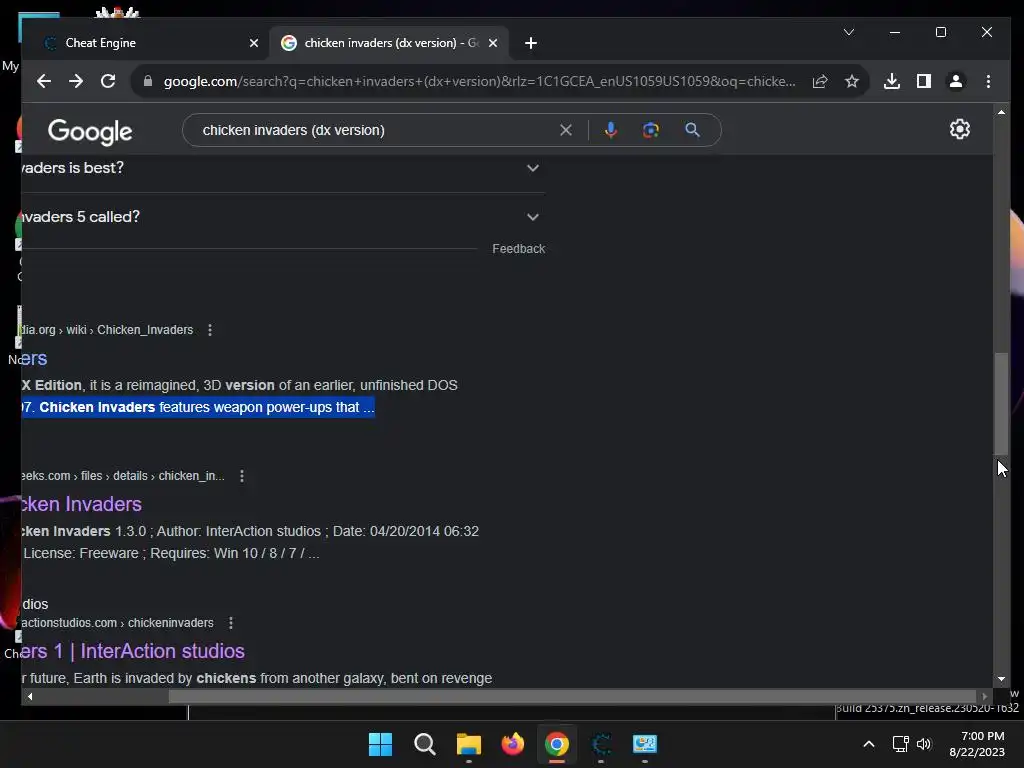Close the Cheat Engine tab
Viewport: 1024px width, 768px height.
(253, 43)
